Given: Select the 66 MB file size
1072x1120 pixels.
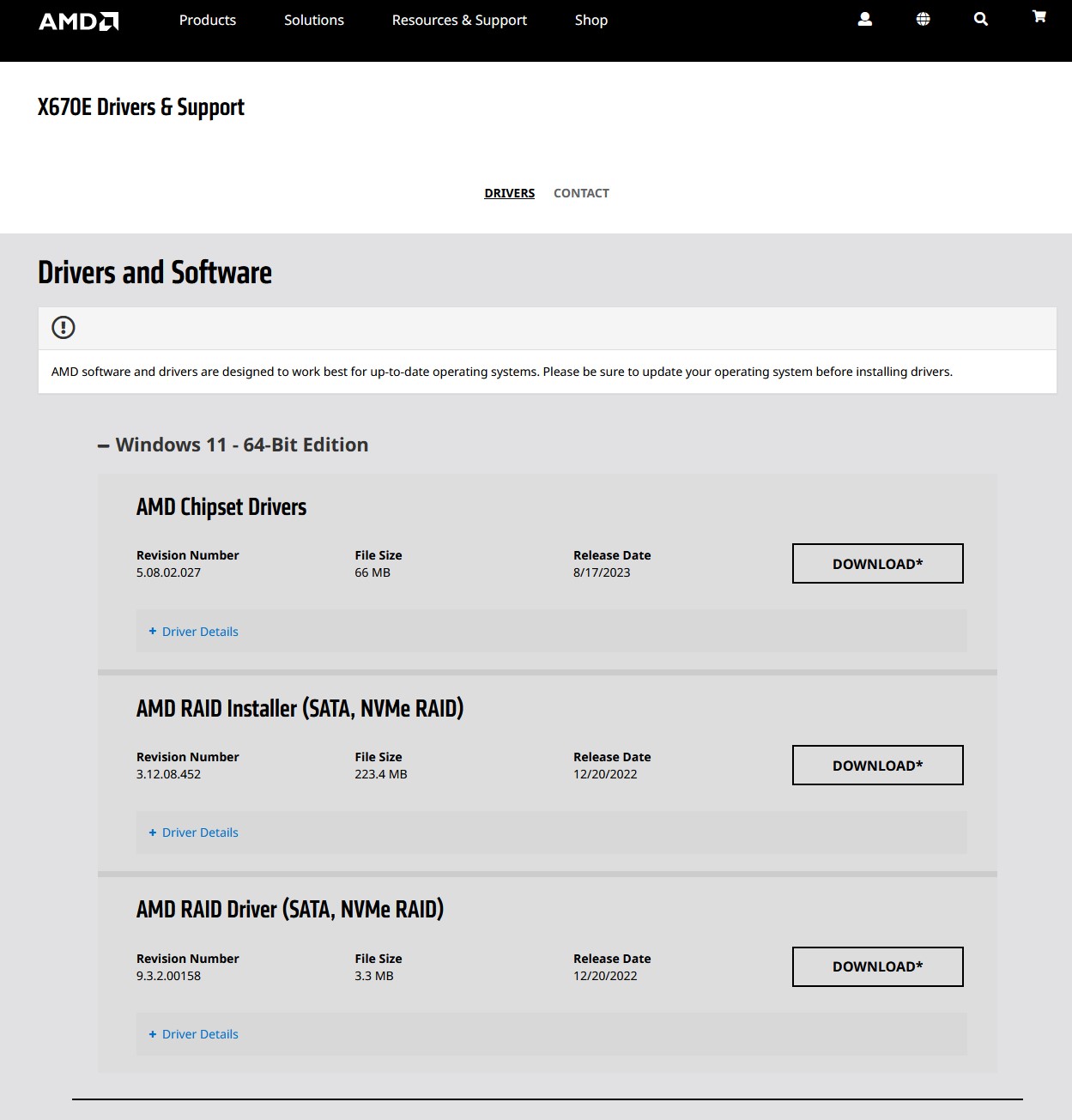Looking at the screenshot, I should [x=372, y=572].
